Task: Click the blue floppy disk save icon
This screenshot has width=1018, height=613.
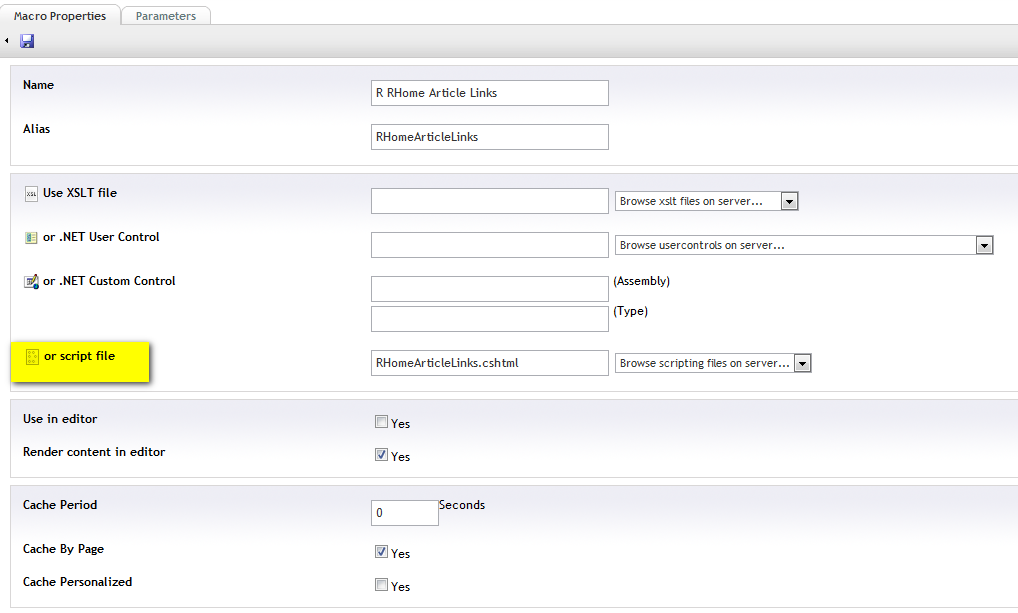Action: (x=27, y=41)
